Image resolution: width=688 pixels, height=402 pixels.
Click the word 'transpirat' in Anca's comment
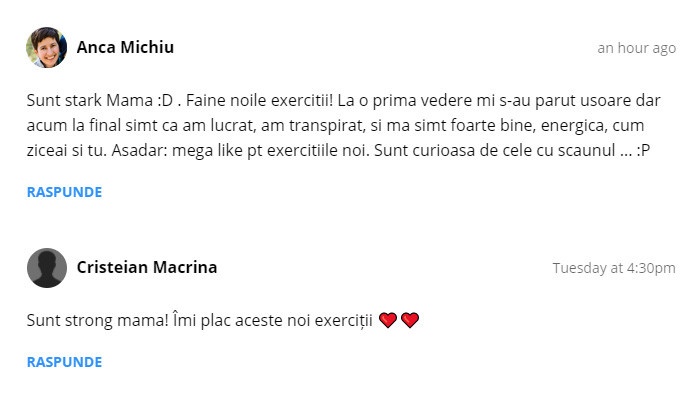point(326,126)
